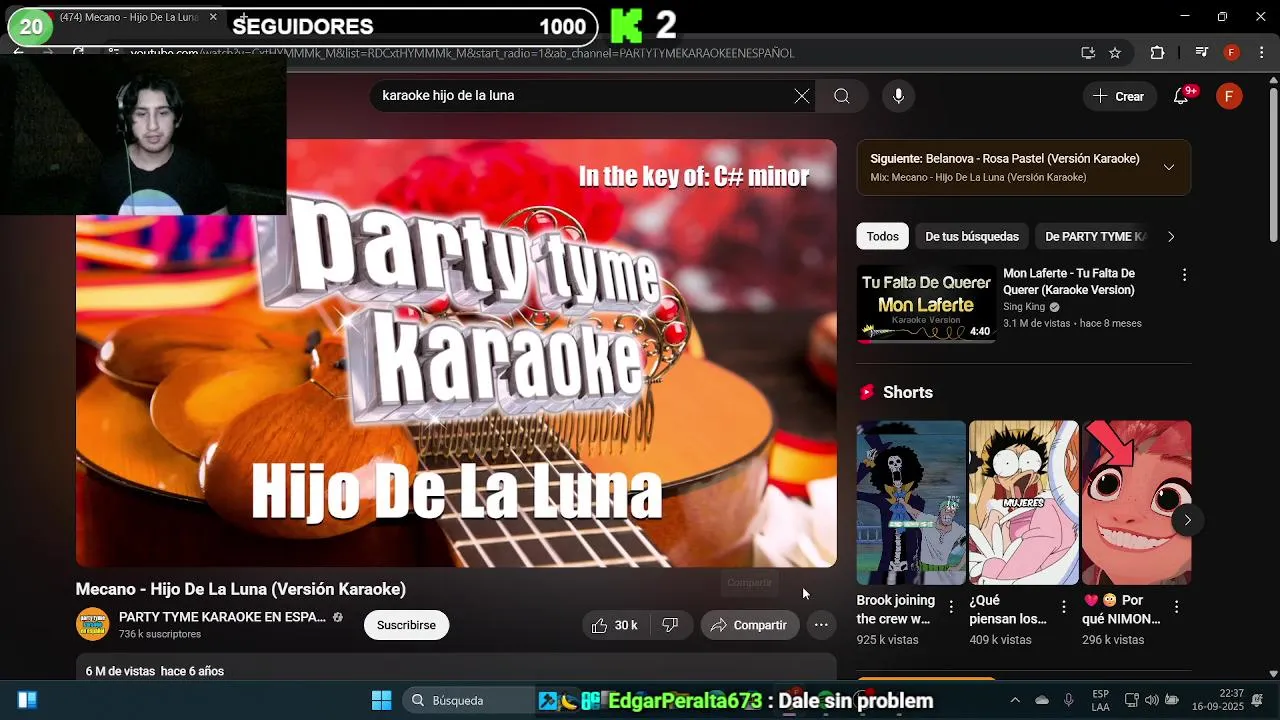The image size is (1280, 720).
Task: Show hidden system tray icons
Action: 1015,700
